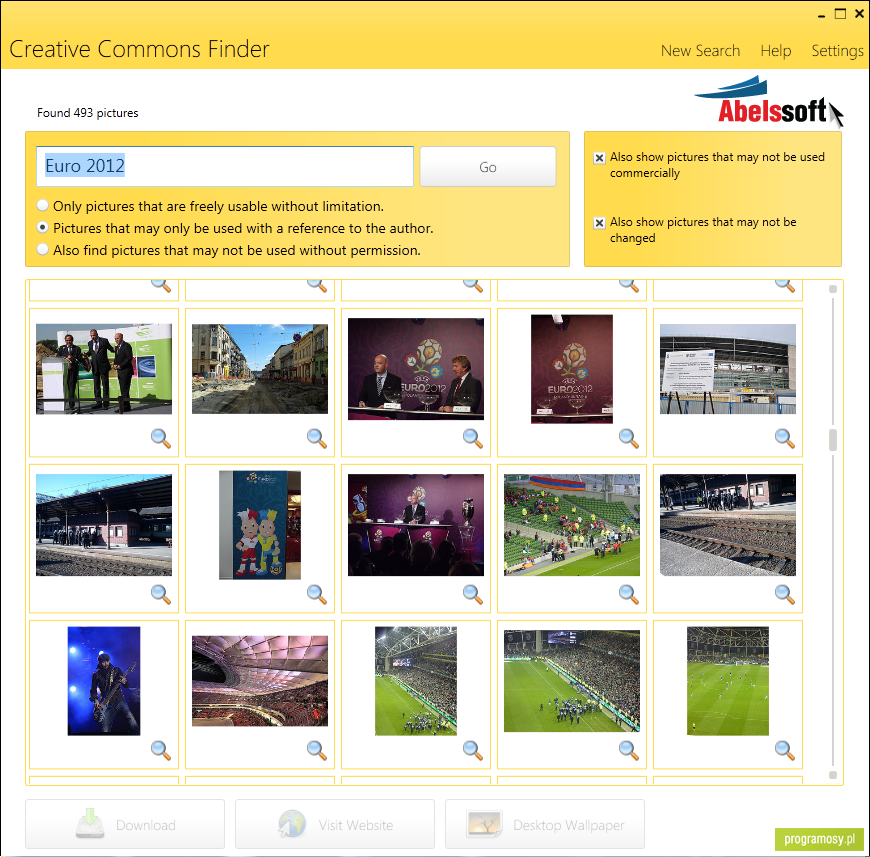The height and width of the screenshot is (857, 870).
Task: Pick the railway tracks close-up thumbnail
Action: click(x=728, y=525)
